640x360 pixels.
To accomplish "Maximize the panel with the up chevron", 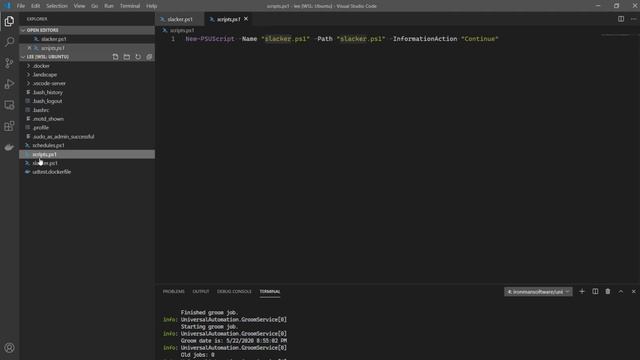I will click(621, 291).
